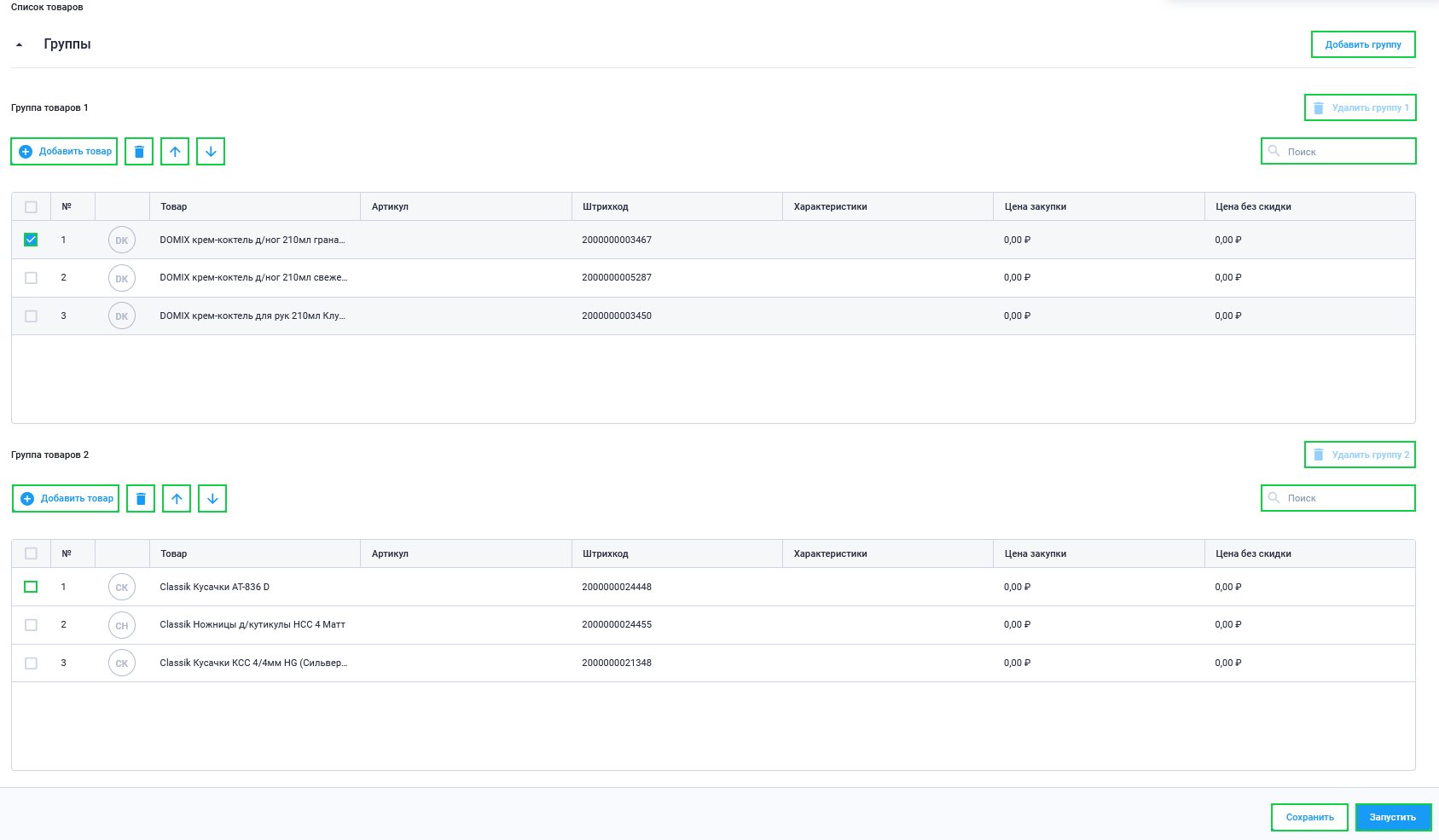
Task: Check Classik Кусачки AT-836 D row
Action: coord(31,587)
